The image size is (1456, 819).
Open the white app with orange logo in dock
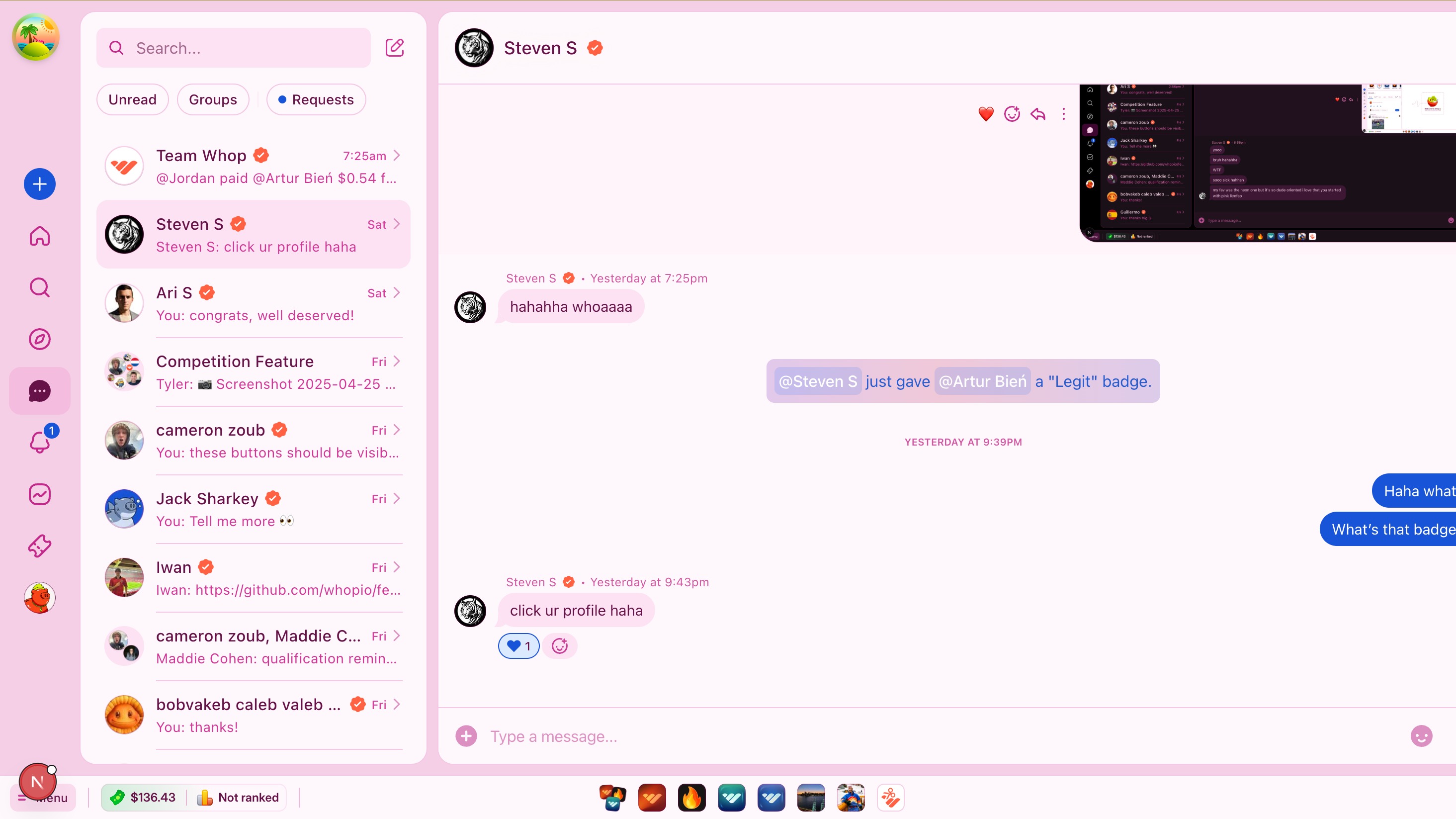891,798
